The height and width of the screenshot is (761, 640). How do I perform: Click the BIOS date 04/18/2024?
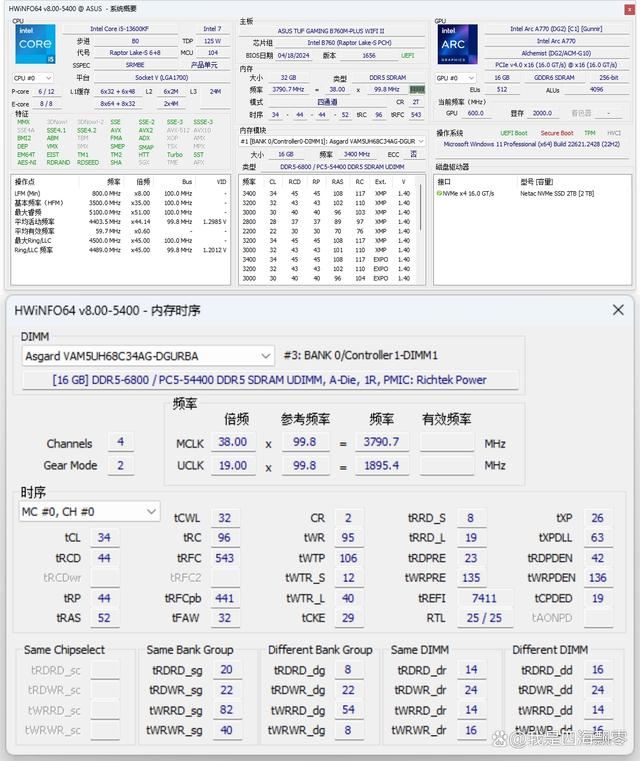(294, 55)
